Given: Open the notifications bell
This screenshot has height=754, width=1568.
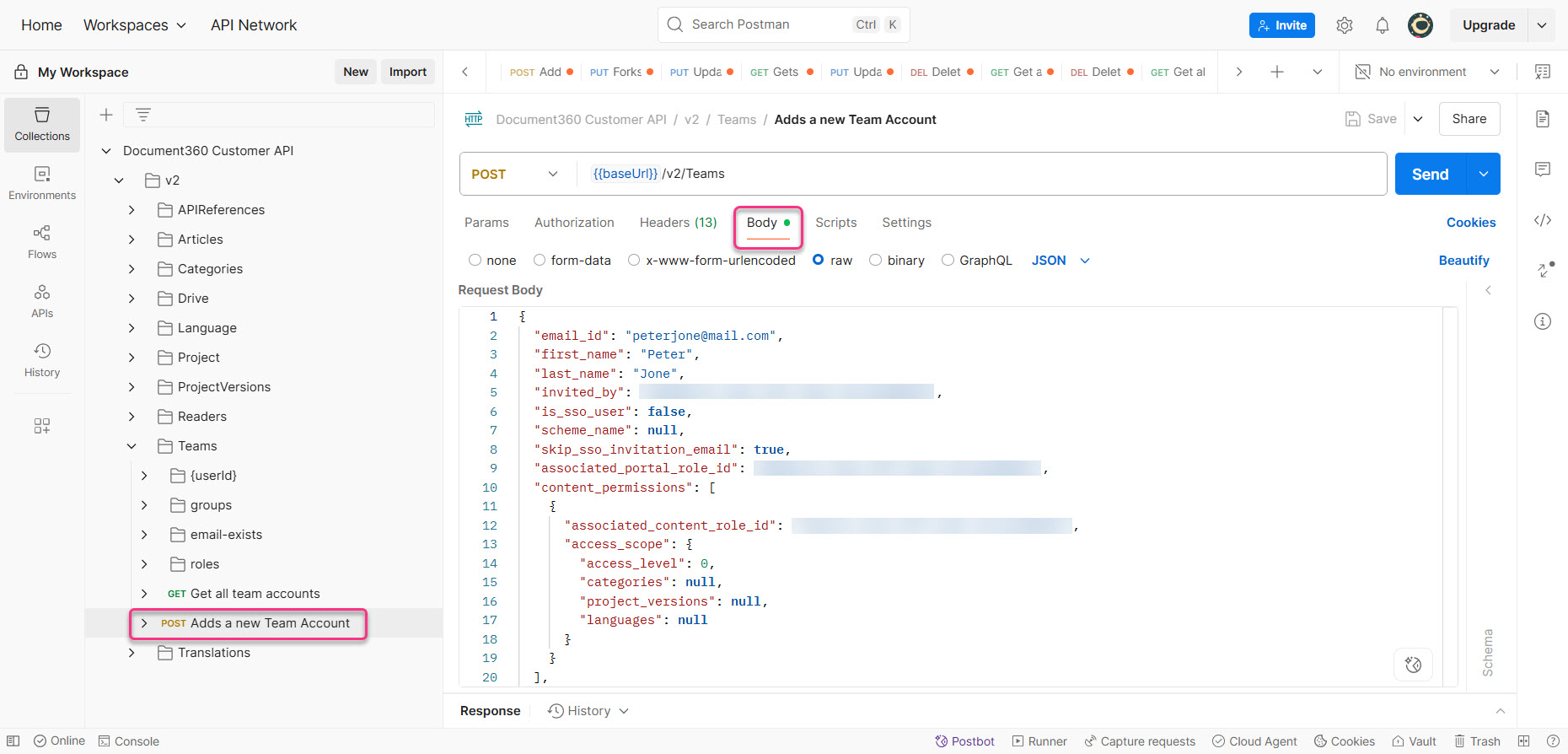Looking at the screenshot, I should pyautogui.click(x=1383, y=25).
